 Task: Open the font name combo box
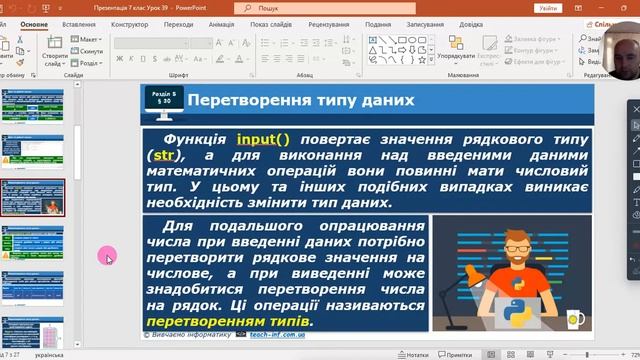[x=151, y=43]
